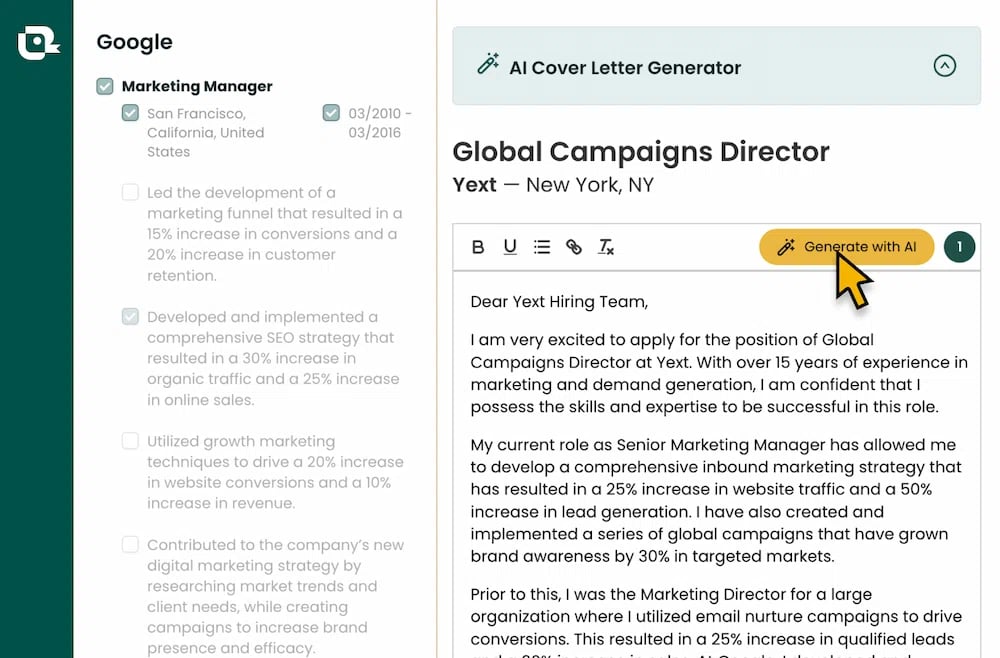Click the app logo in the green sidebar

pos(38,43)
